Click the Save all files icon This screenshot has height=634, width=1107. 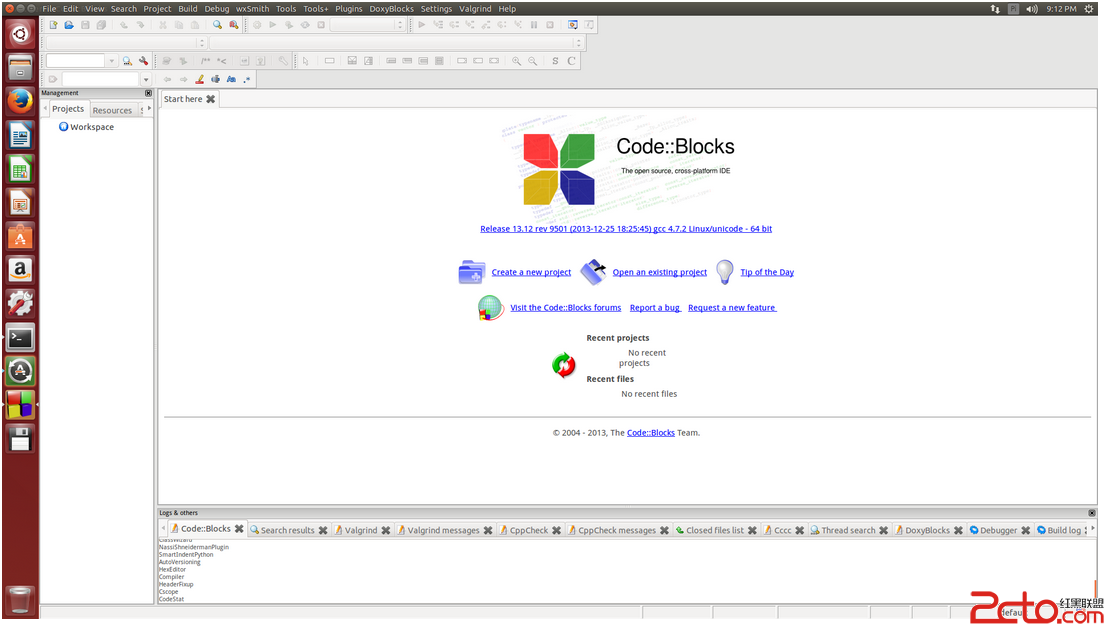tap(102, 25)
